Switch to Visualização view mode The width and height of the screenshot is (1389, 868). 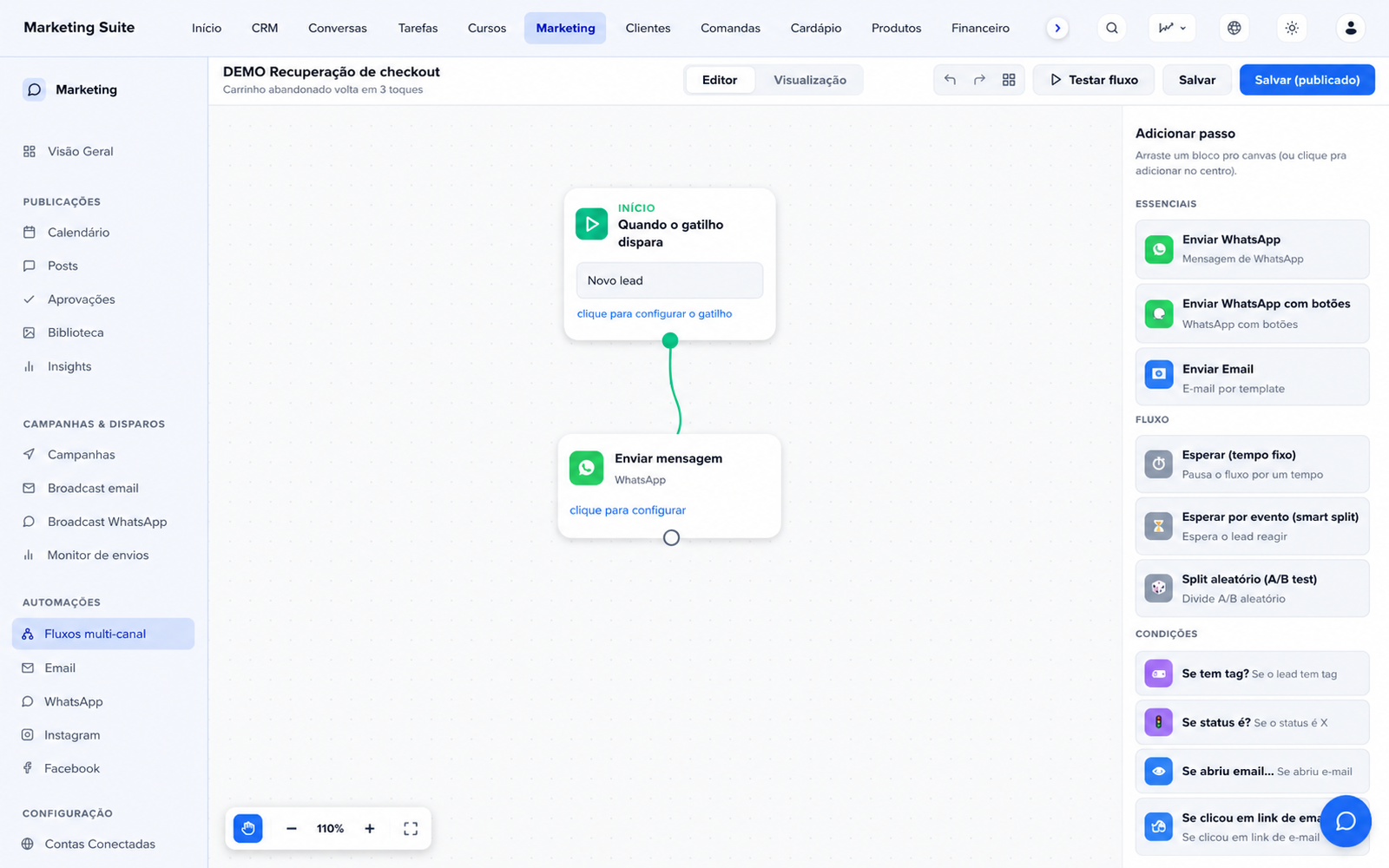tap(810, 80)
